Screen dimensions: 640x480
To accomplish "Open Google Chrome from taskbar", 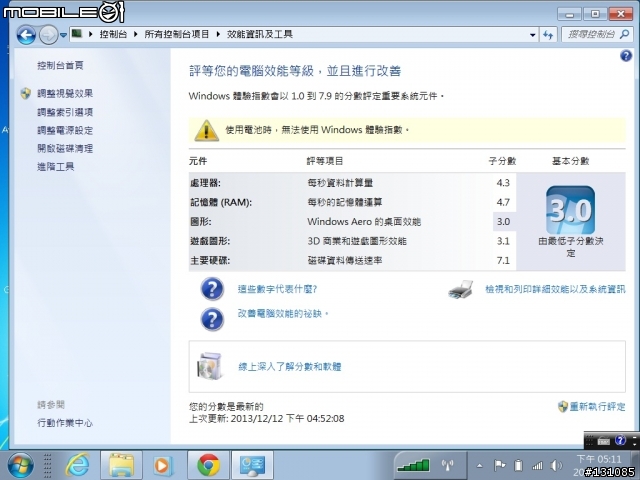I will pos(208,466).
